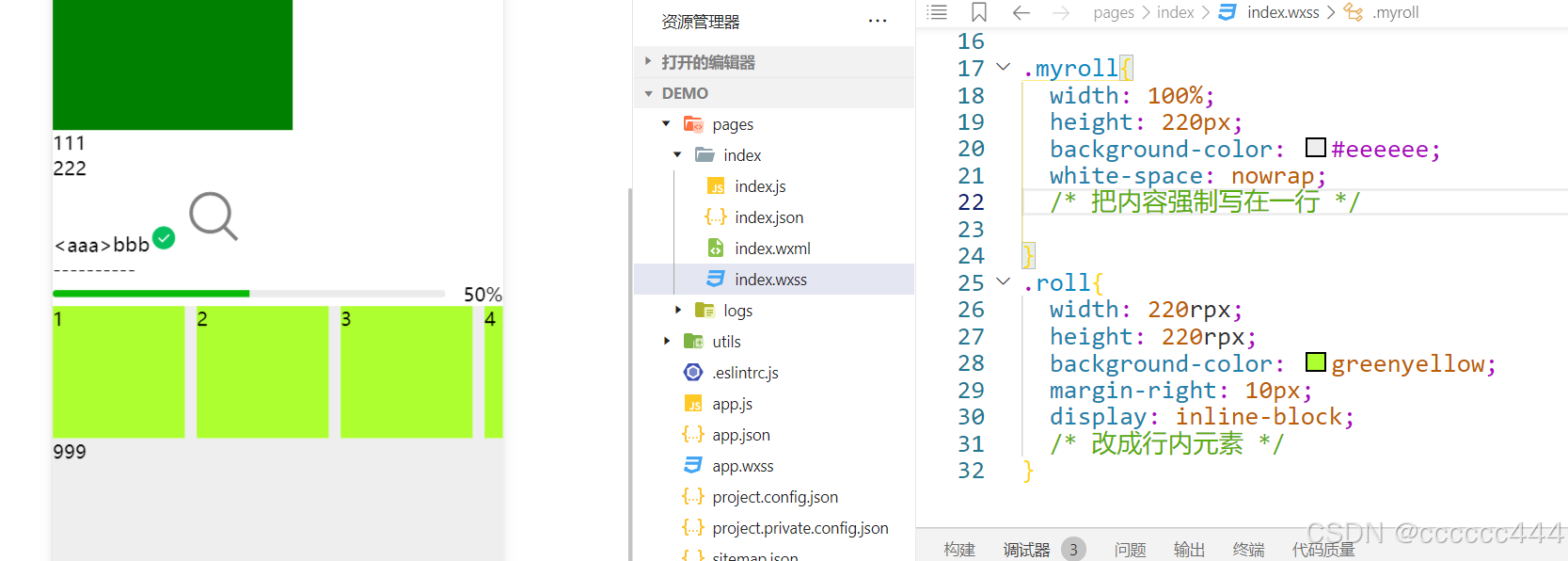Click the app.wxss CSS icon
The height and width of the screenshot is (561, 1568).
693,466
